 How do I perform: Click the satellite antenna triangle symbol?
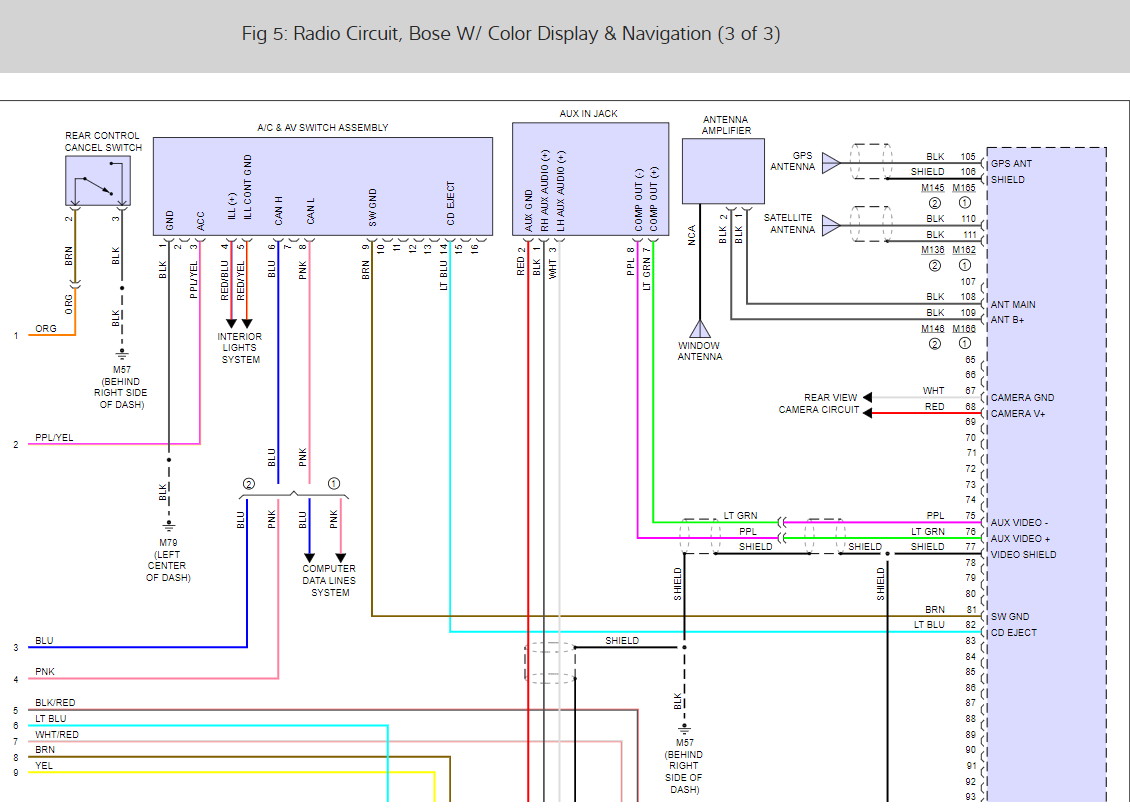pyautogui.click(x=830, y=224)
